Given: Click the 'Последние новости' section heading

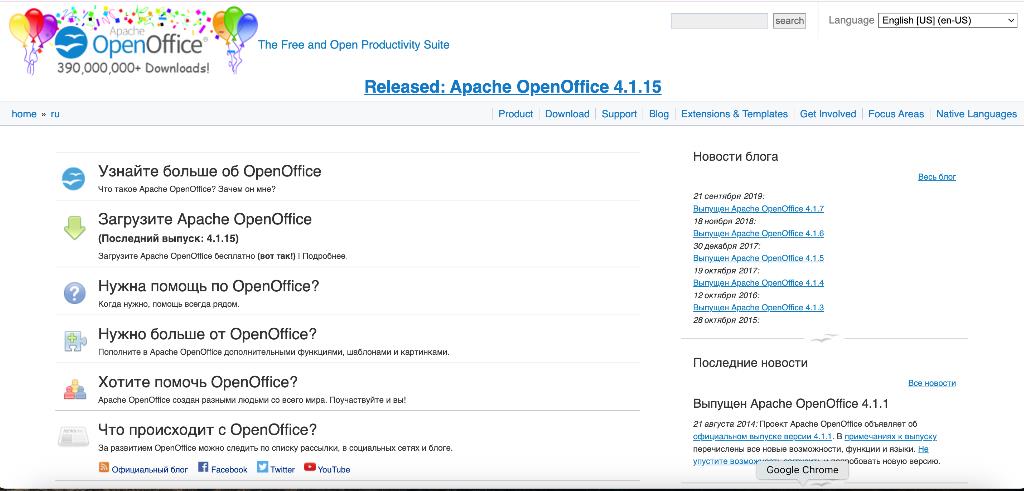Looking at the screenshot, I should [750, 363].
